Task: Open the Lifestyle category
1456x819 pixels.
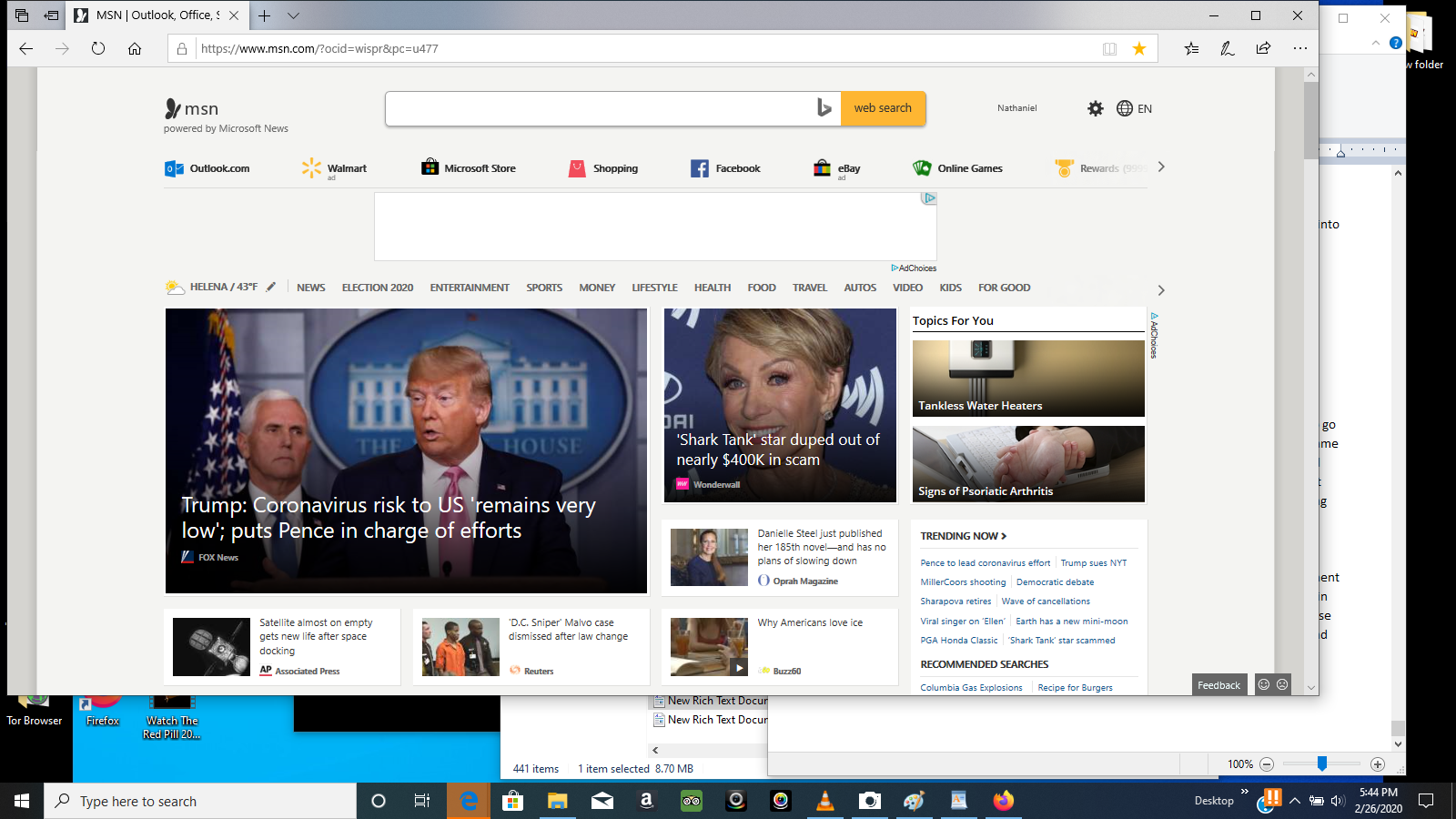Action: click(655, 288)
